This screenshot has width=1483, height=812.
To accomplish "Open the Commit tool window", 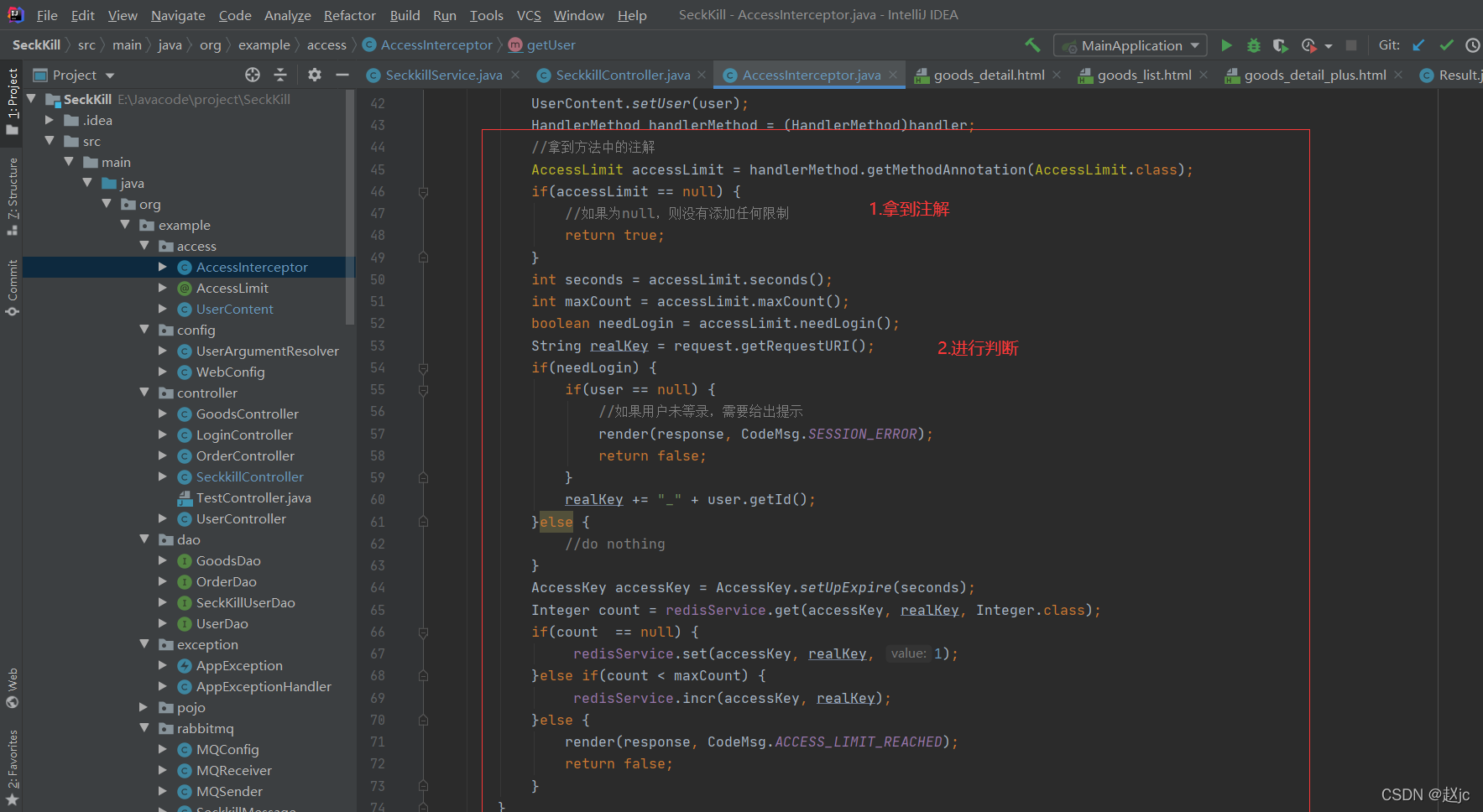I will 12,288.
